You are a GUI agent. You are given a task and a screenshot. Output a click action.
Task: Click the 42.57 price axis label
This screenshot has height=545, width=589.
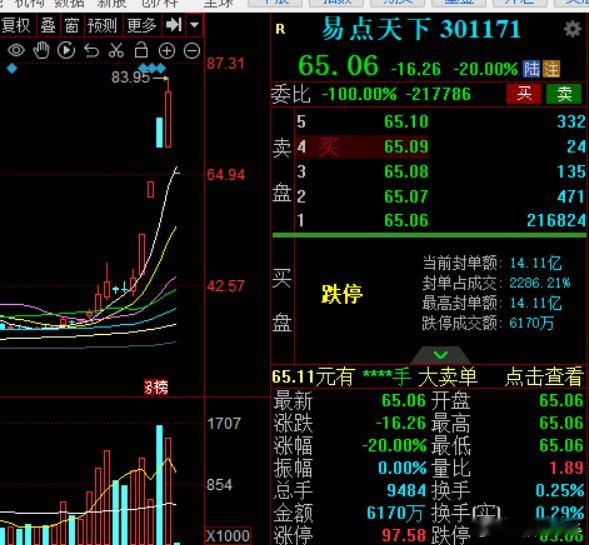click(226, 286)
